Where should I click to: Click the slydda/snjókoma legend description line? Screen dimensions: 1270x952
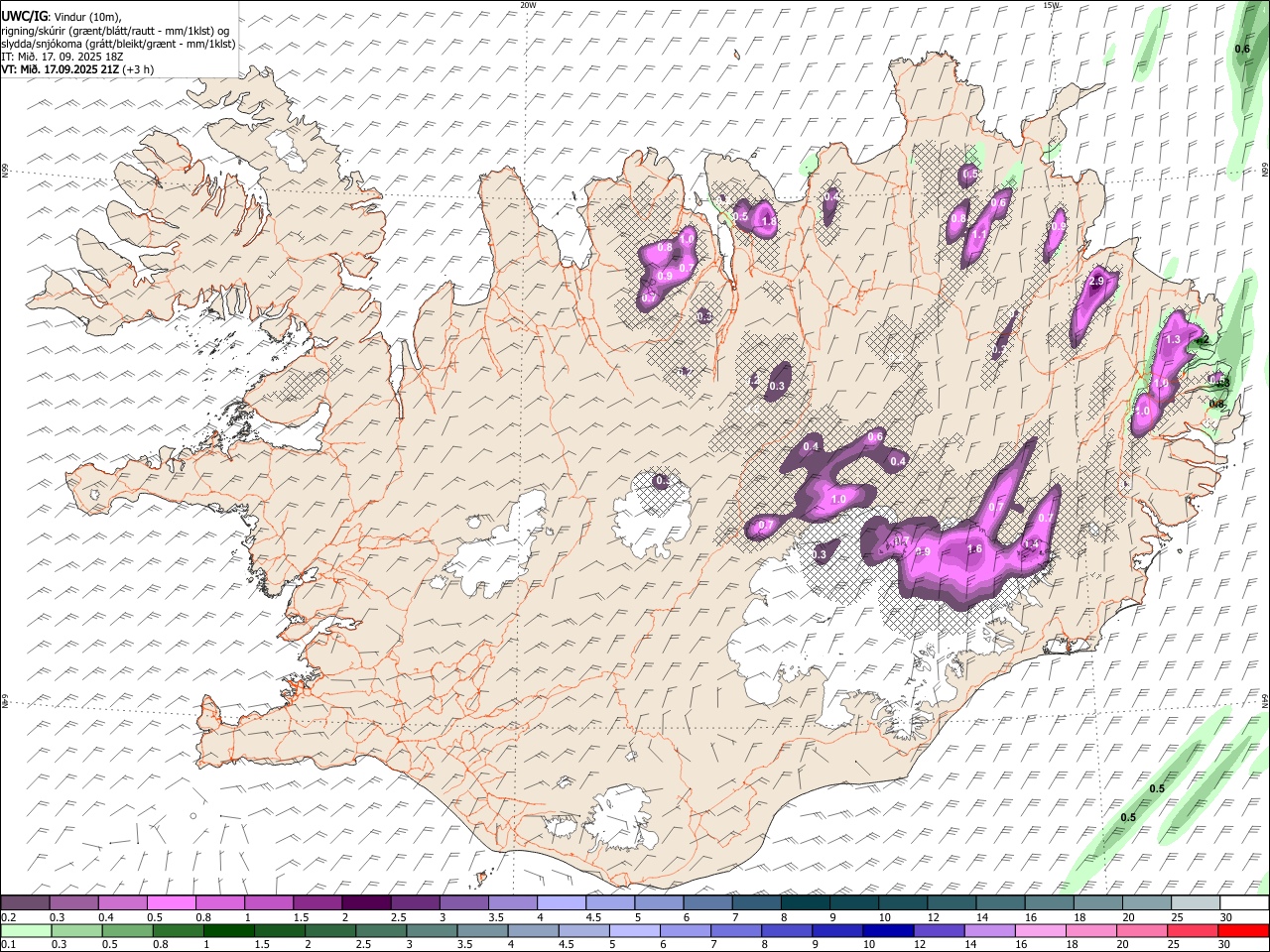pyautogui.click(x=118, y=44)
